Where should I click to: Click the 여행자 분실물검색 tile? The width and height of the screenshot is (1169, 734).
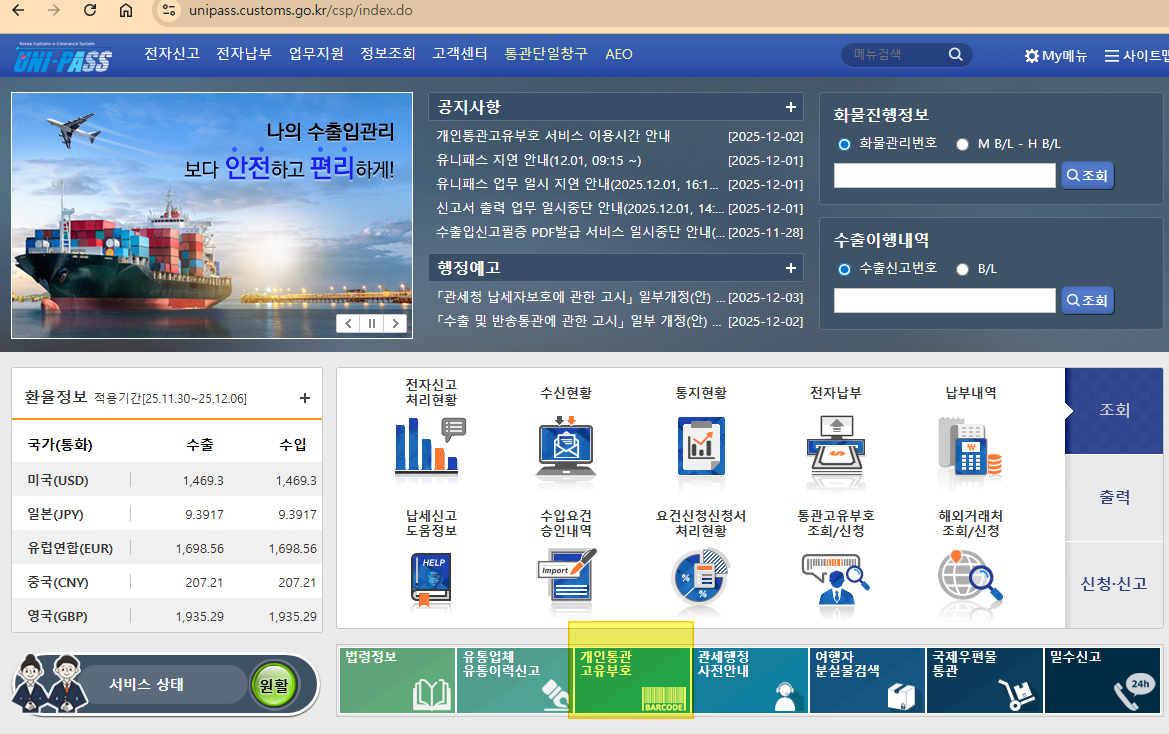(867, 680)
